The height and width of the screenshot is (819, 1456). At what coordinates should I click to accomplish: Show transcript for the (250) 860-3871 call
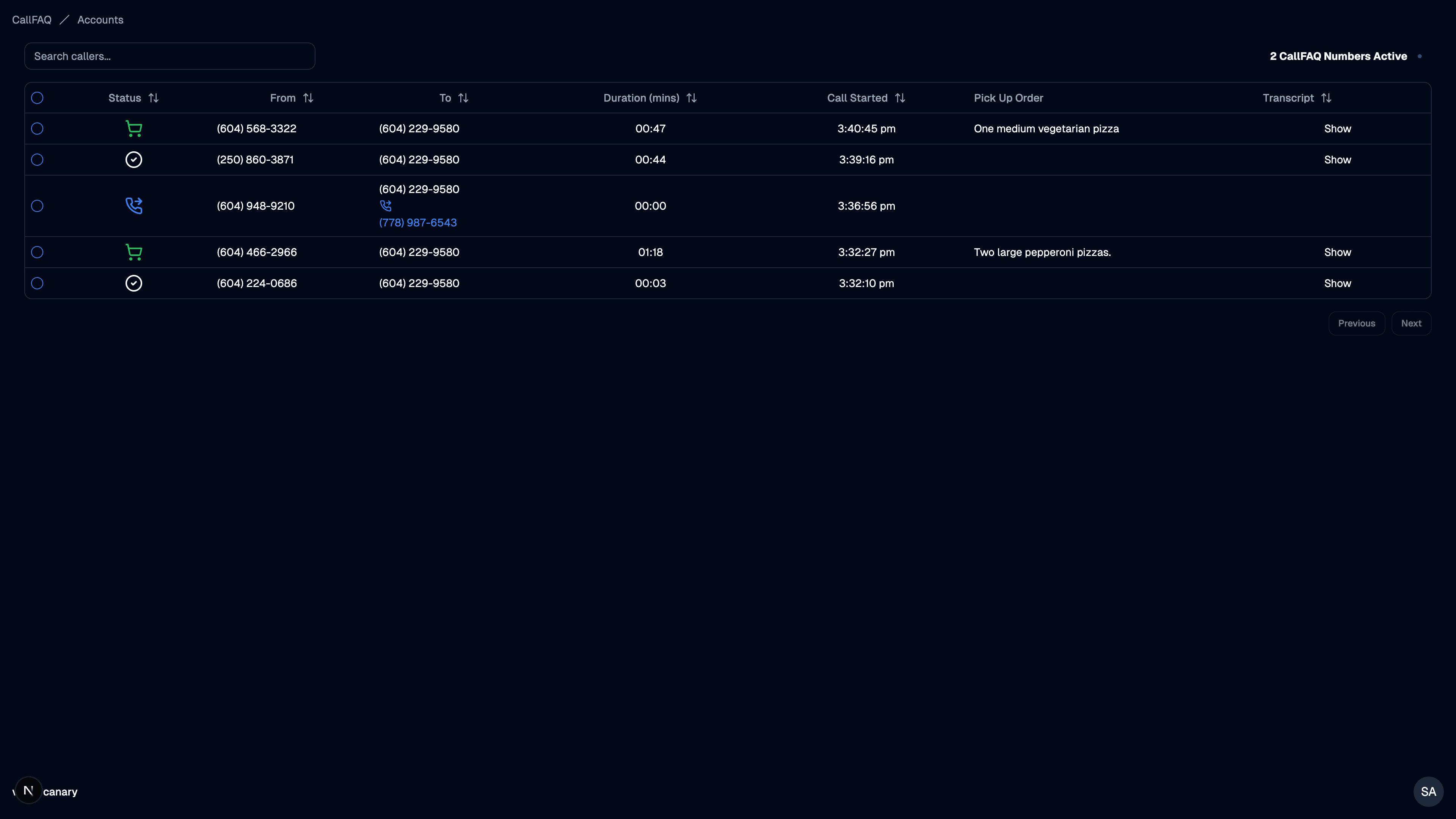[1337, 159]
